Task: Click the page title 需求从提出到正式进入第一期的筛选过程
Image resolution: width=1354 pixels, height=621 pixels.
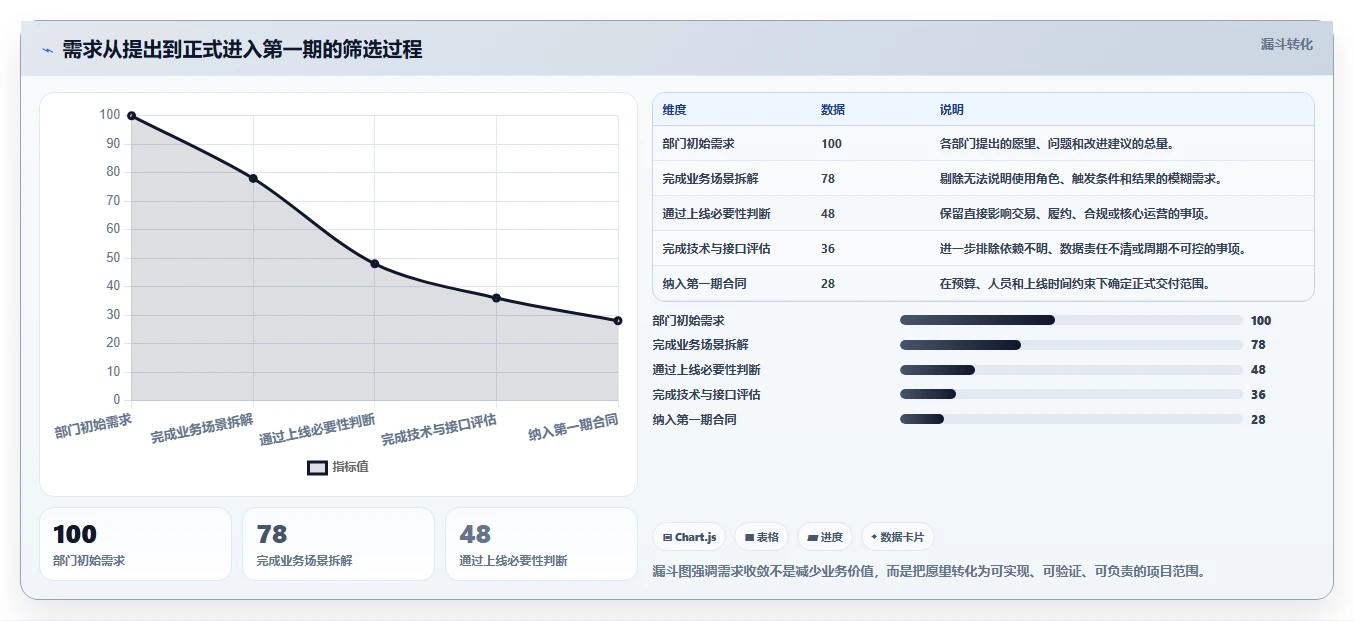Action: coord(242,49)
